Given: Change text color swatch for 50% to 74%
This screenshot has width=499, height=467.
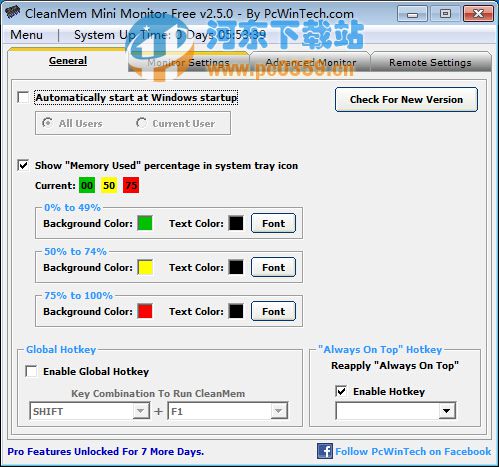Looking at the screenshot, I should point(236,267).
